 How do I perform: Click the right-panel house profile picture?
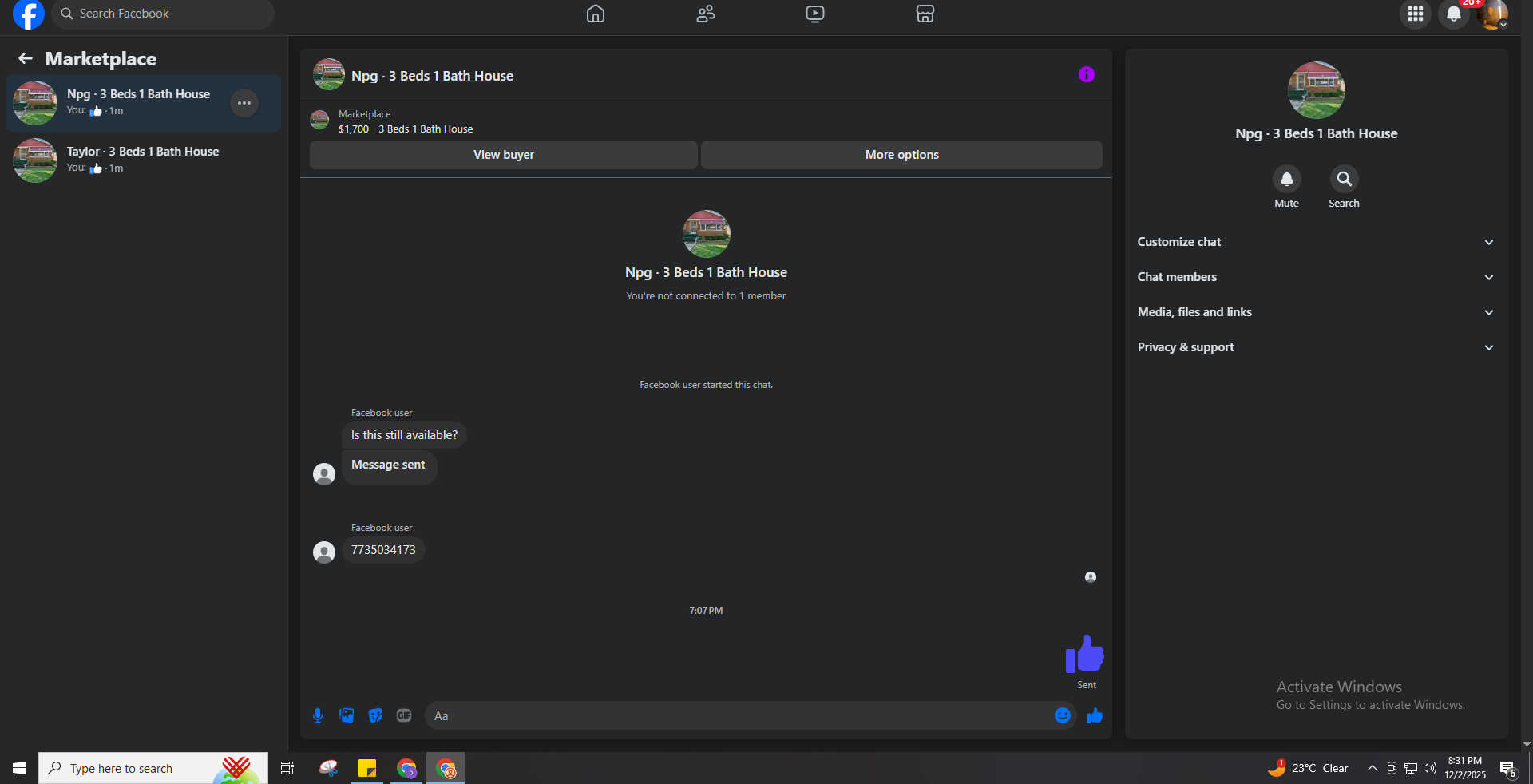click(1317, 90)
